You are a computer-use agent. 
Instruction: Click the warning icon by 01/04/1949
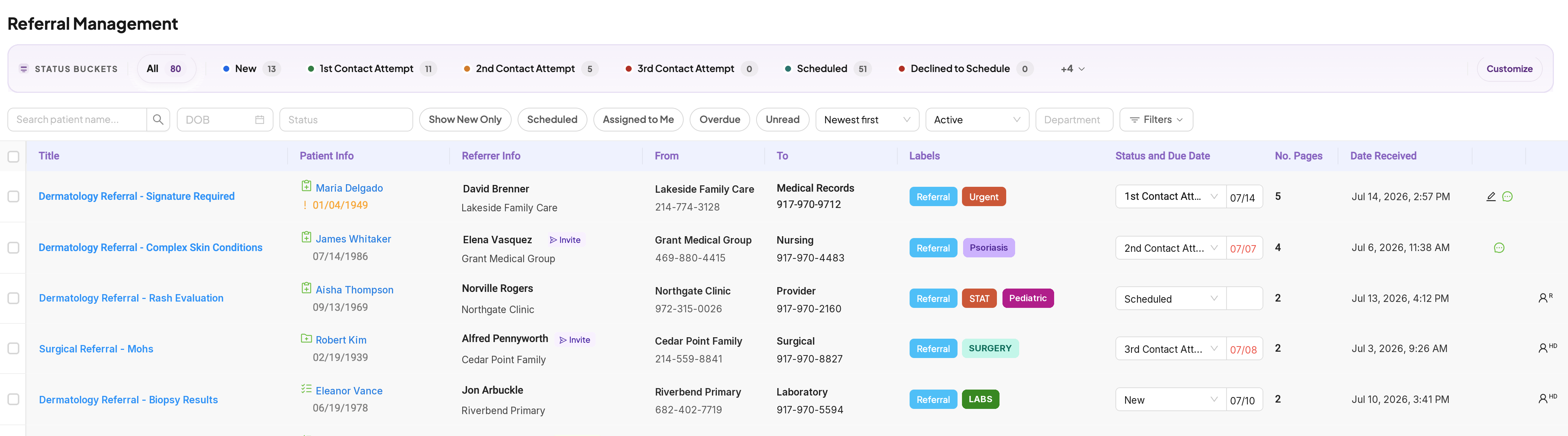coord(305,205)
